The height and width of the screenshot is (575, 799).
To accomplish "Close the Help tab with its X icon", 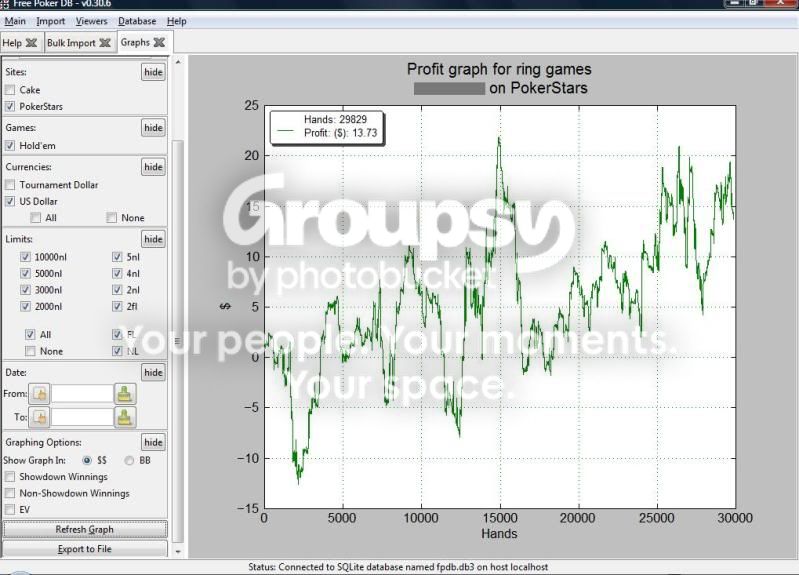I will [32, 43].
